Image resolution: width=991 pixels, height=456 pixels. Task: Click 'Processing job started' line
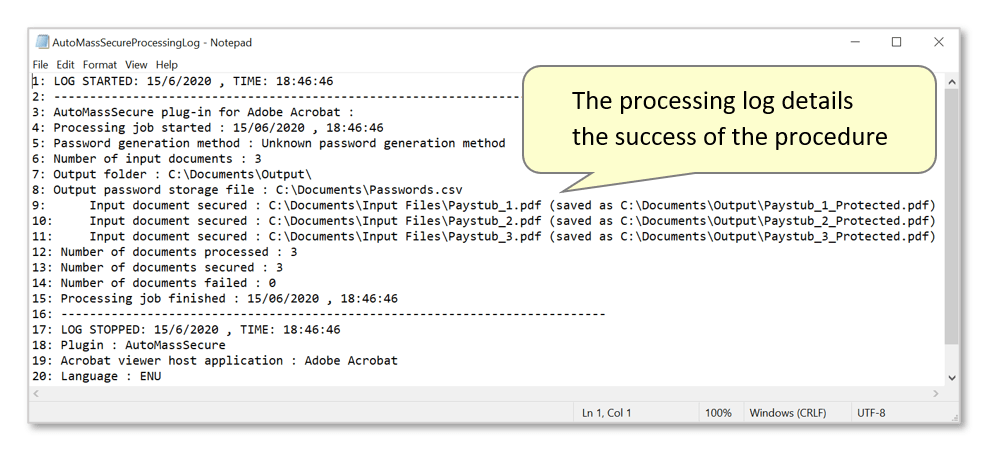(208, 128)
